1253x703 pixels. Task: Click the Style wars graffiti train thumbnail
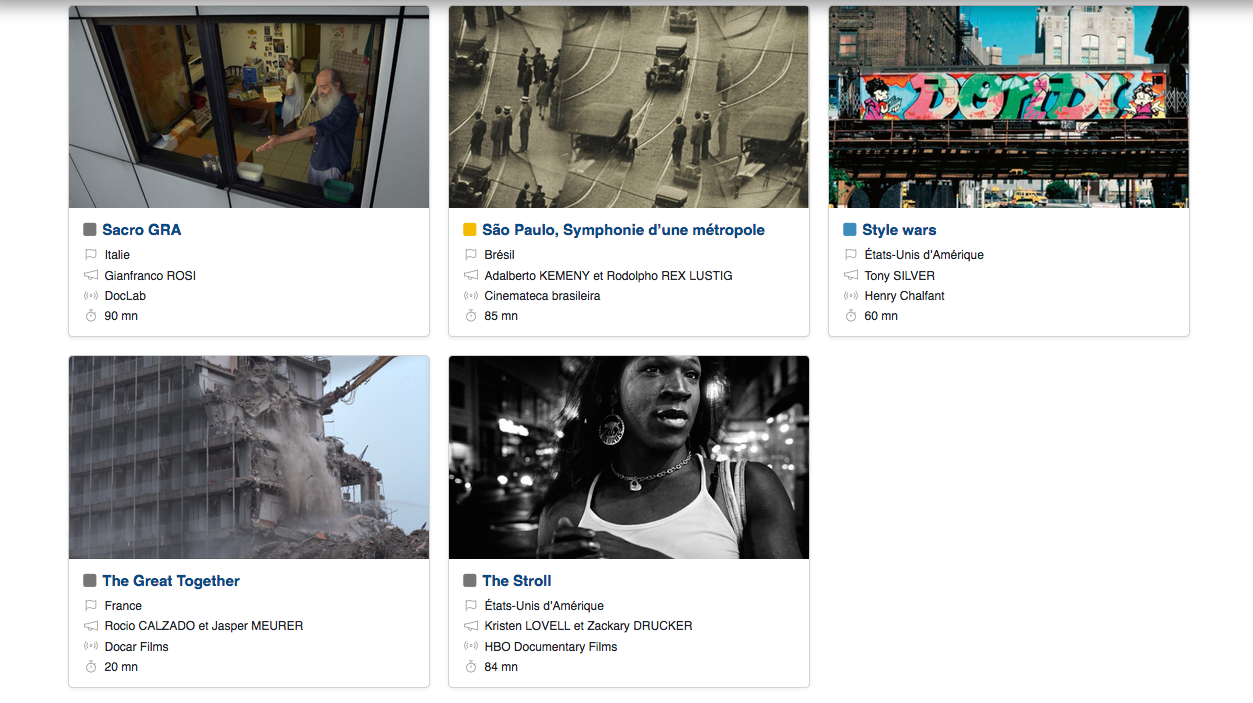(x=1009, y=107)
